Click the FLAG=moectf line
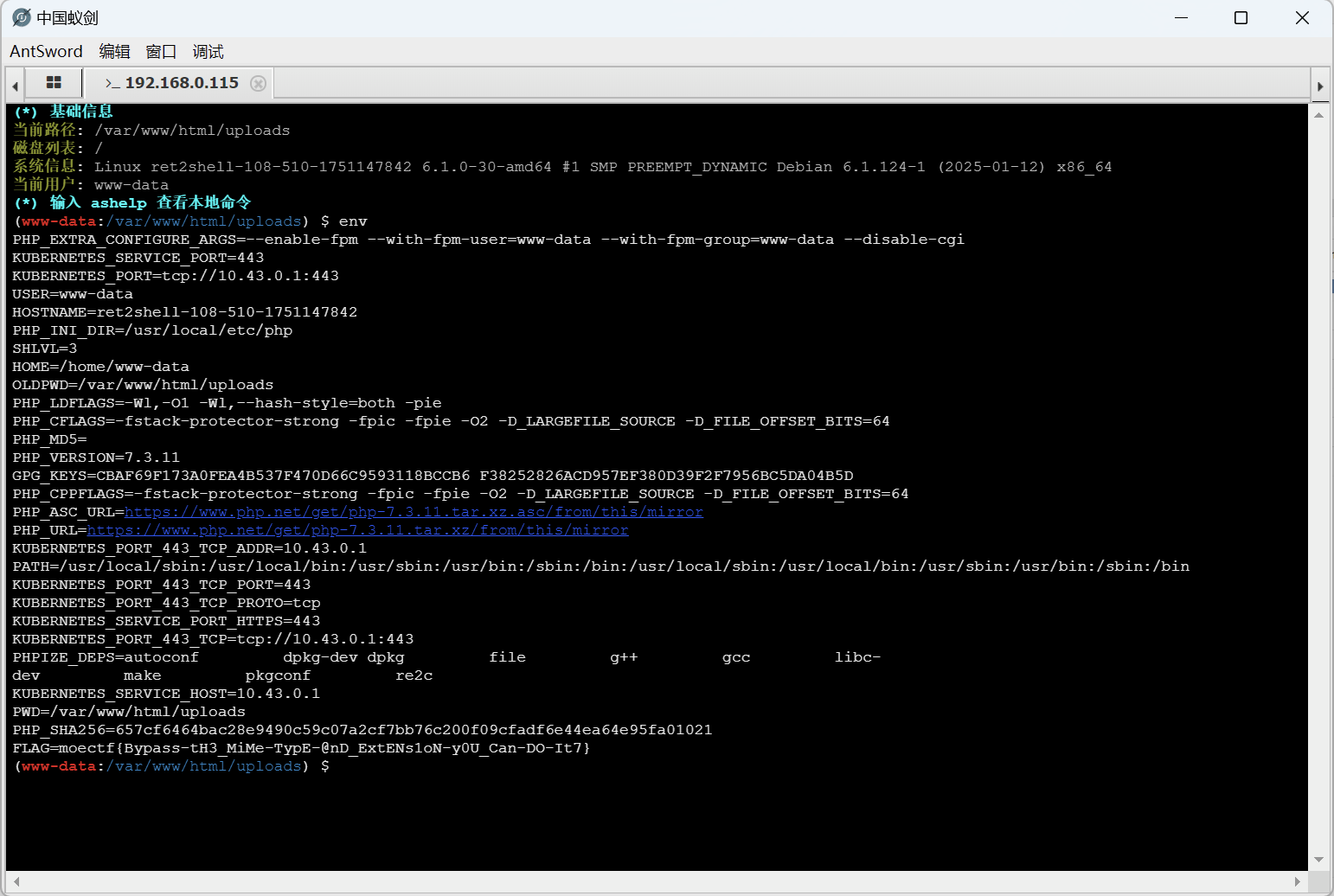 click(x=301, y=748)
